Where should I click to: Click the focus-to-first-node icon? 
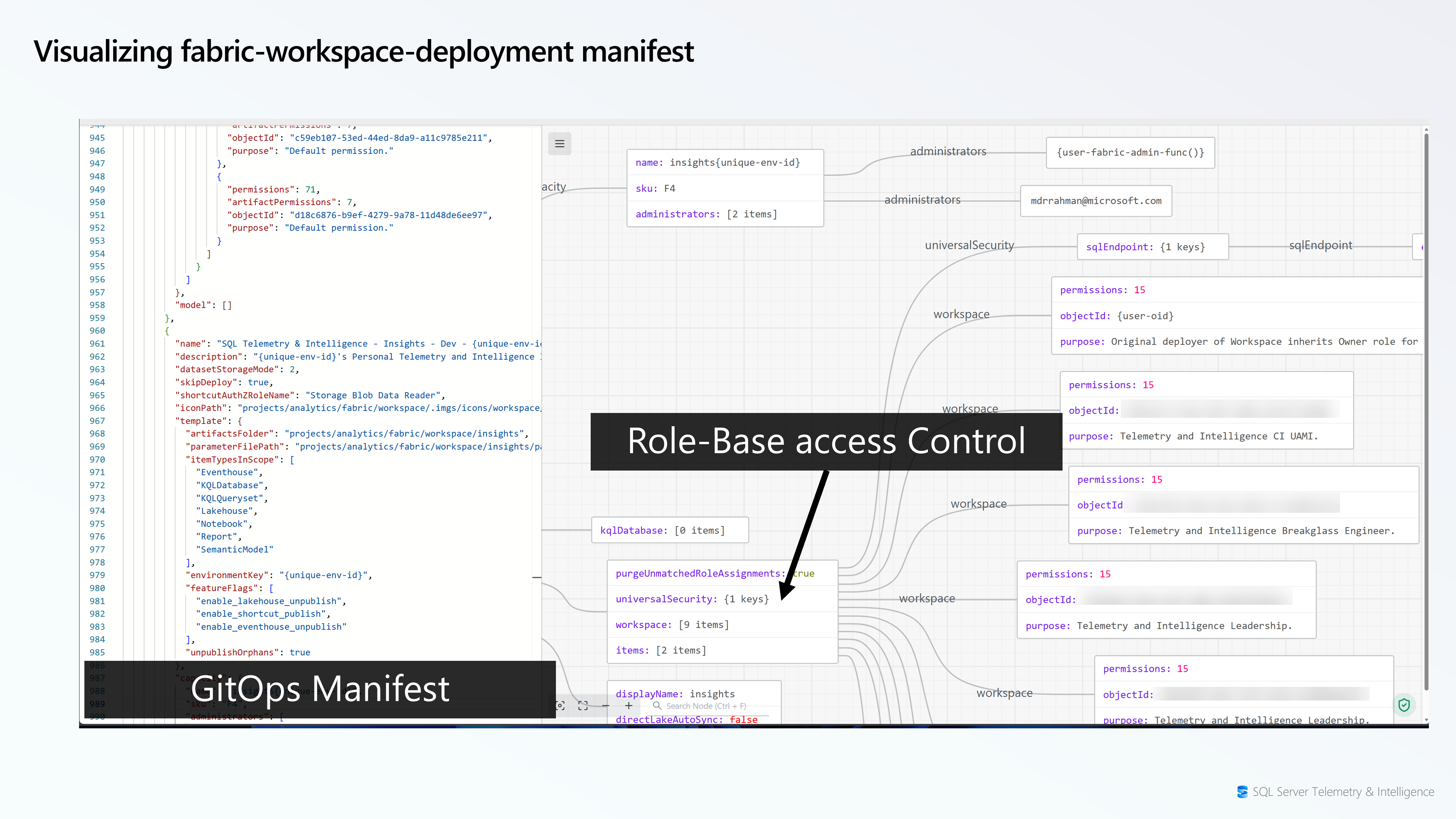click(560, 705)
